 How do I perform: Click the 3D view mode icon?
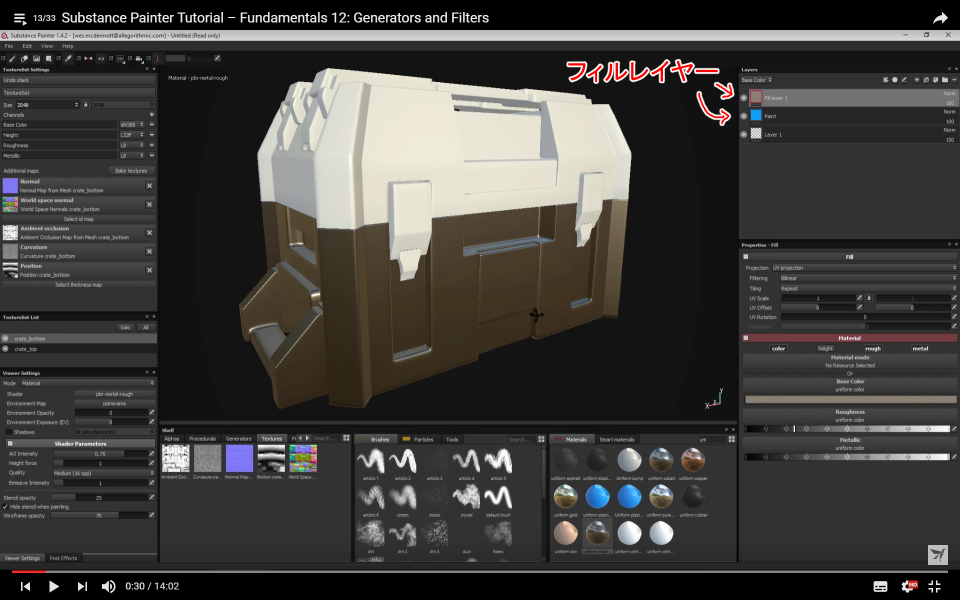120,58
